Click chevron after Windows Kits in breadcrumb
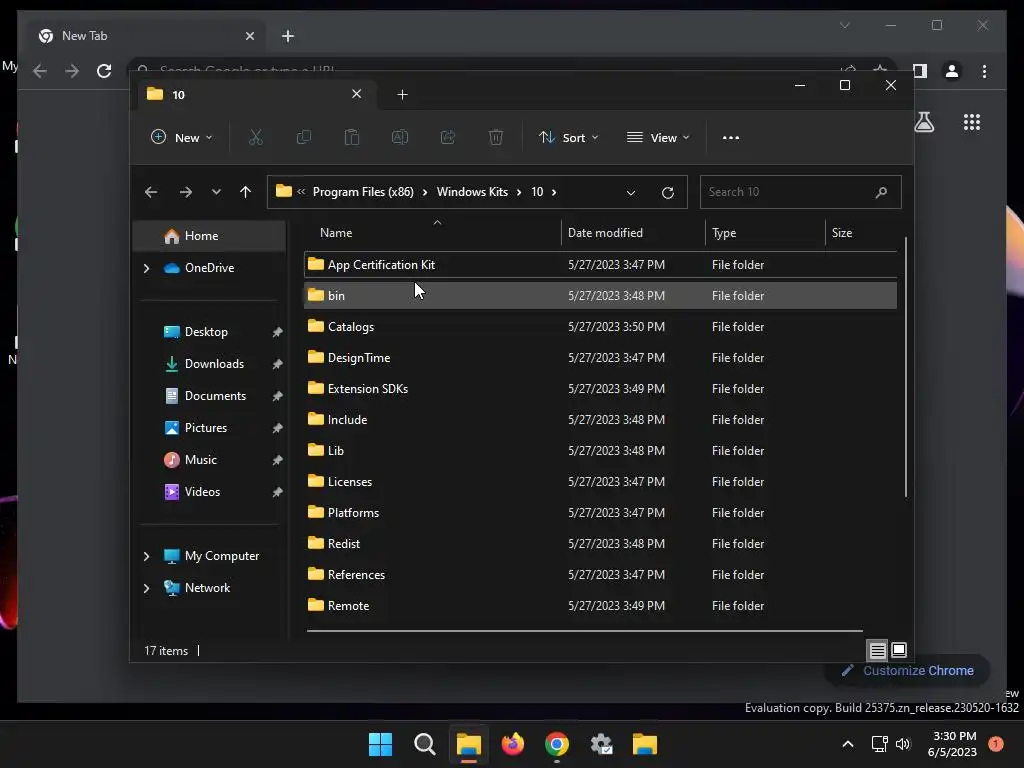Screen dimensions: 1024x768 [x=519, y=192]
